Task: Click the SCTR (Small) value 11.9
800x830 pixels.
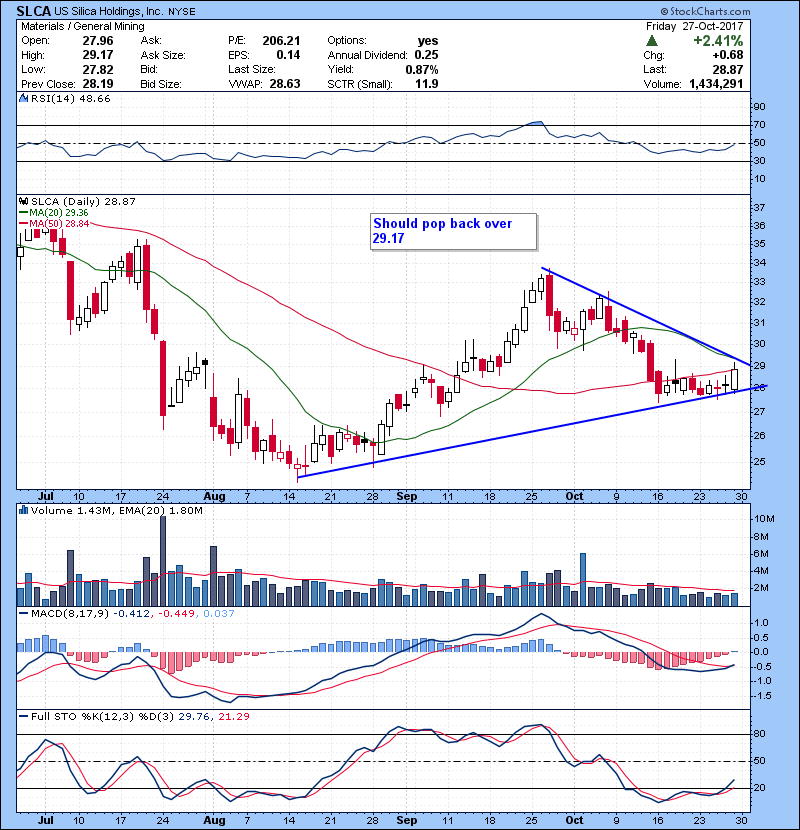Action: (427, 84)
